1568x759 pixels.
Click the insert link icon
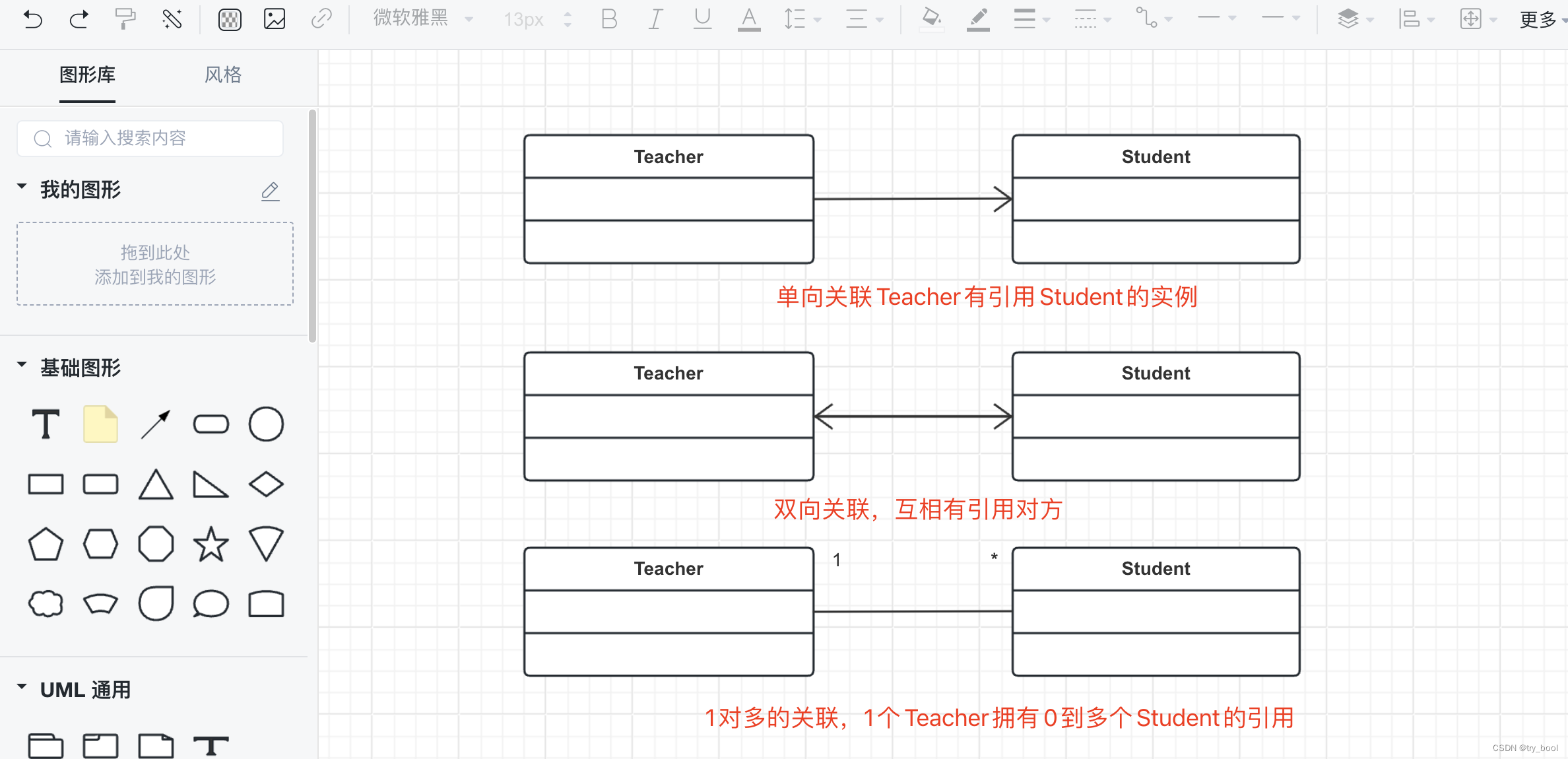point(321,19)
